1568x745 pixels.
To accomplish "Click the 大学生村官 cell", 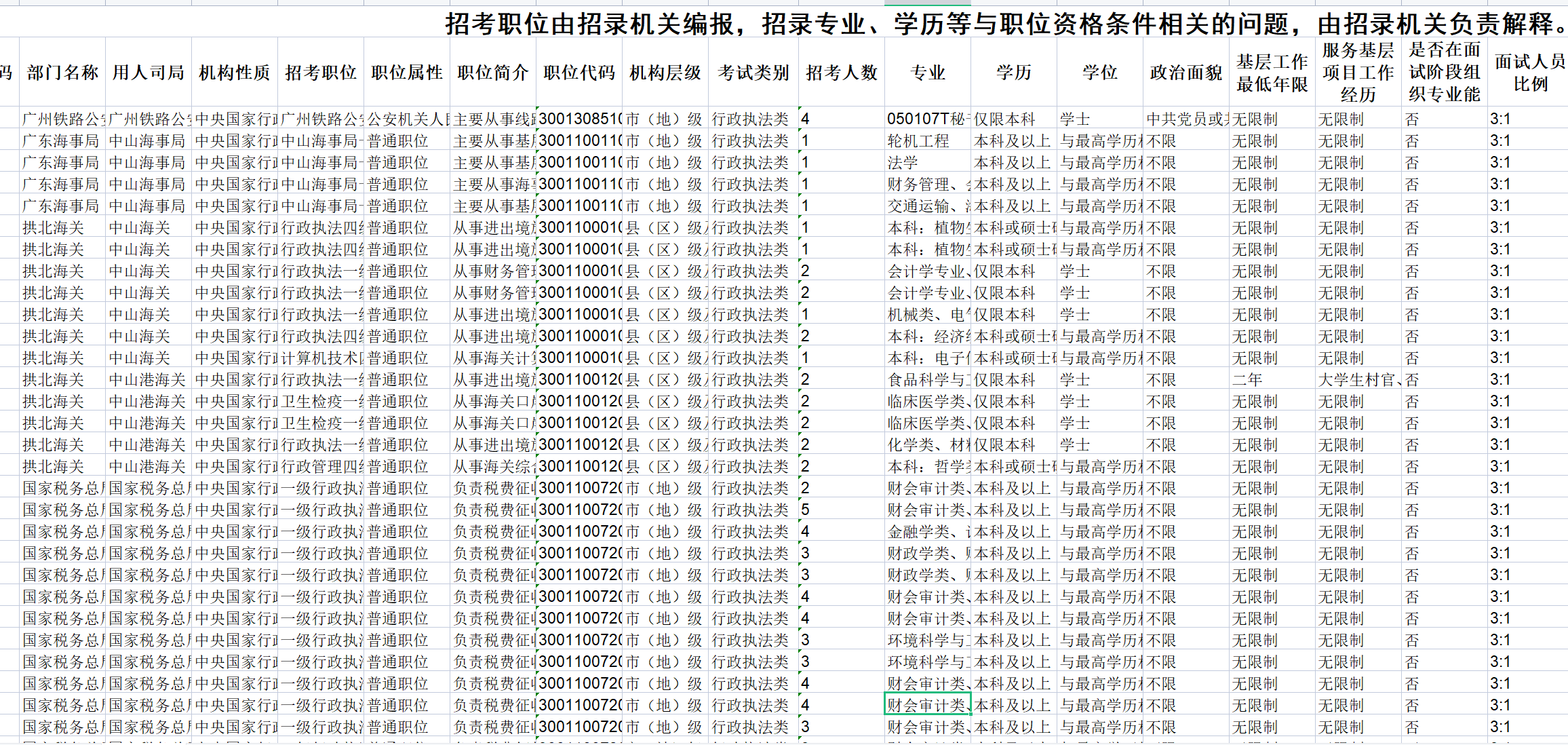I will (1358, 380).
